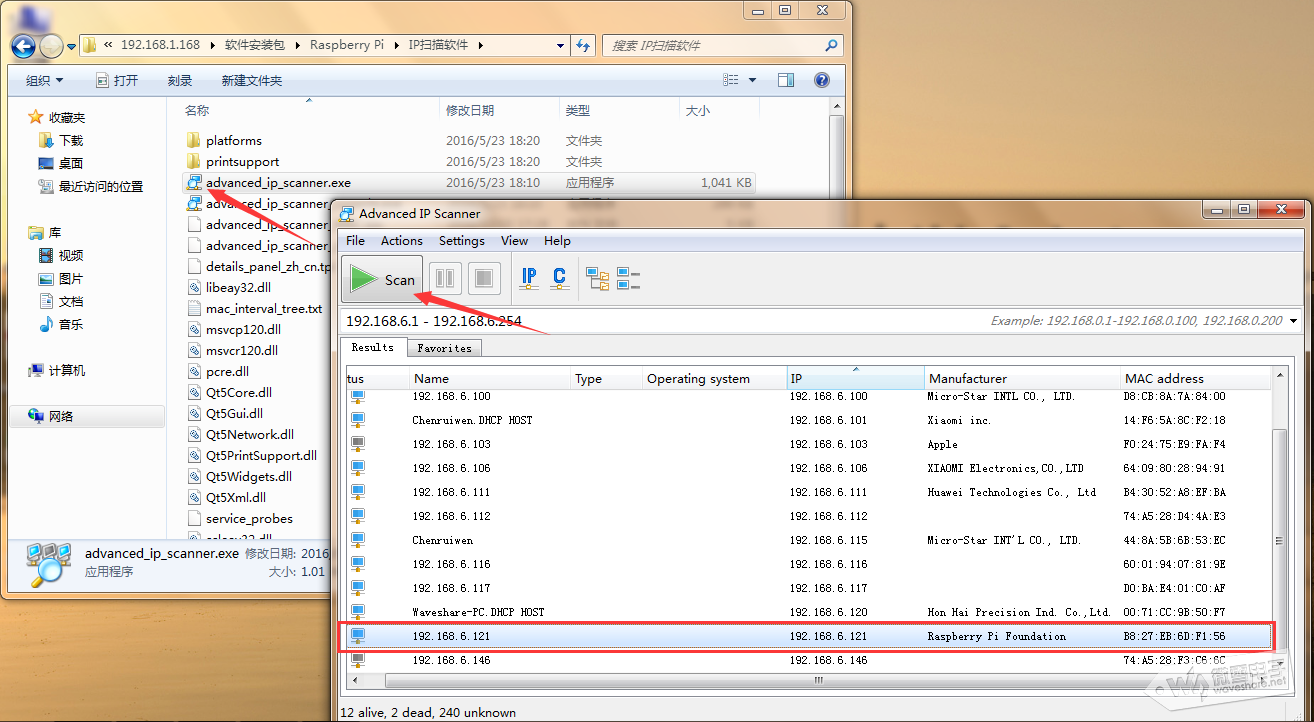
Task: Click the grey dead-host icon of 192.168.6.103
Action: (358, 444)
